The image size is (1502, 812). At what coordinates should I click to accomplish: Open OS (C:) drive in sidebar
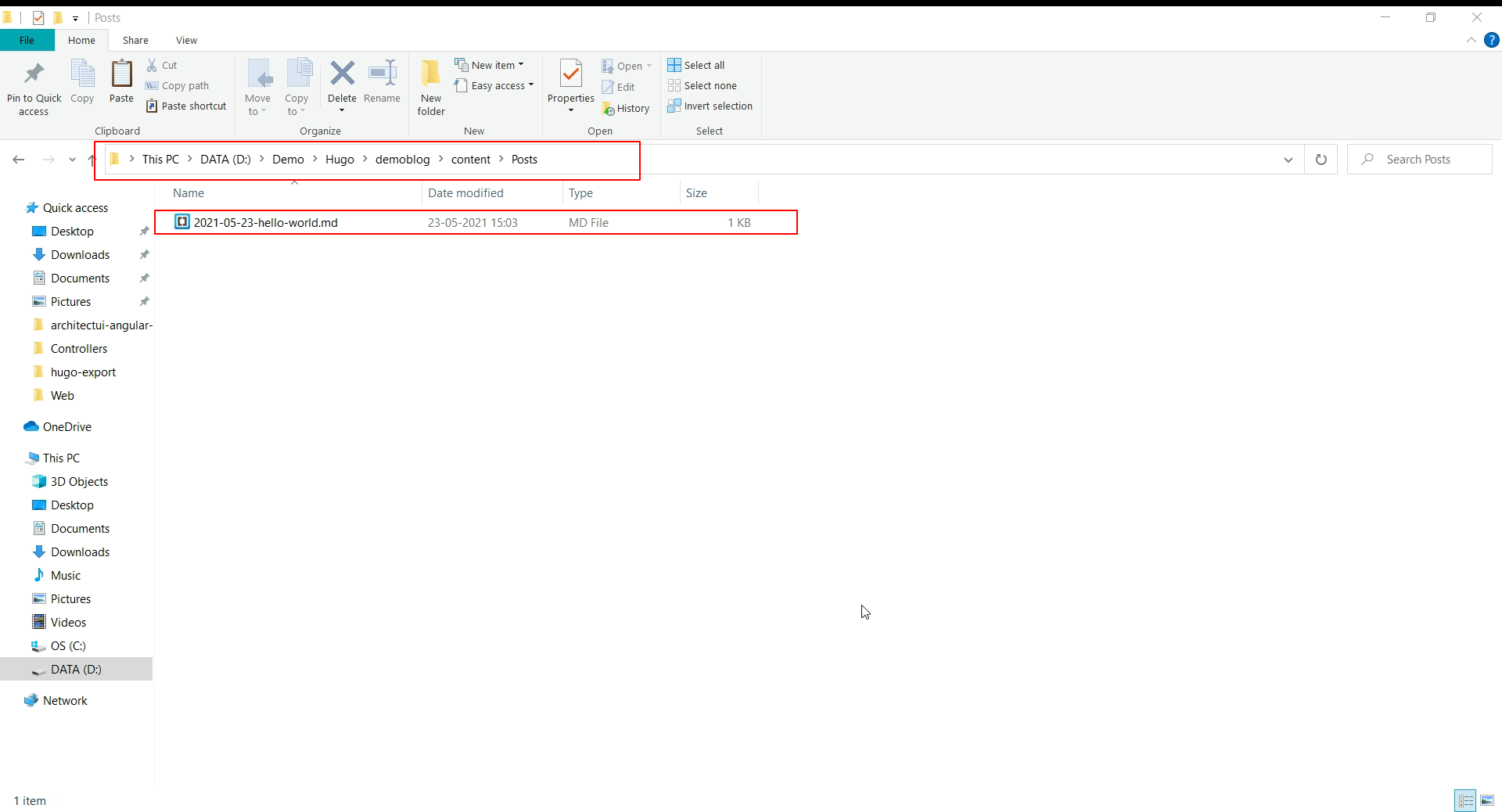(x=68, y=645)
